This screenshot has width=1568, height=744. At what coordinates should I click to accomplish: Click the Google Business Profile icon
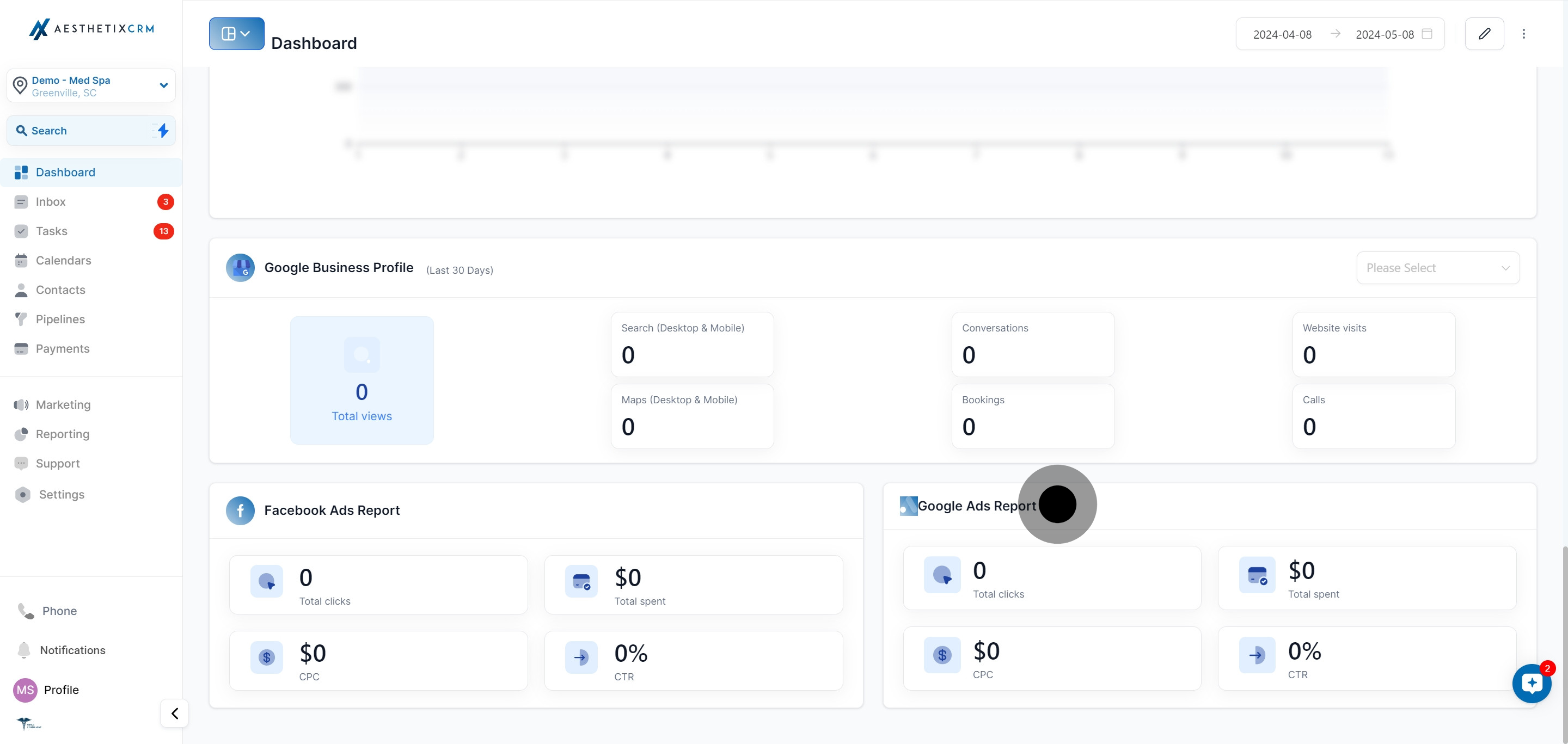(x=241, y=268)
